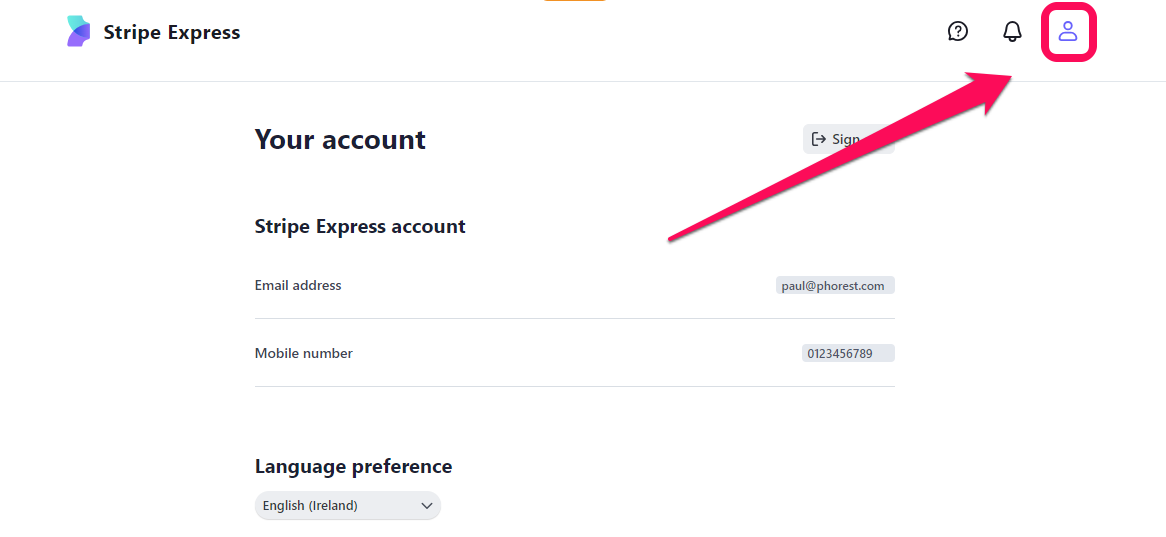The image size is (1166, 537).
Task: Click the sign out arrow icon
Action: pos(819,138)
